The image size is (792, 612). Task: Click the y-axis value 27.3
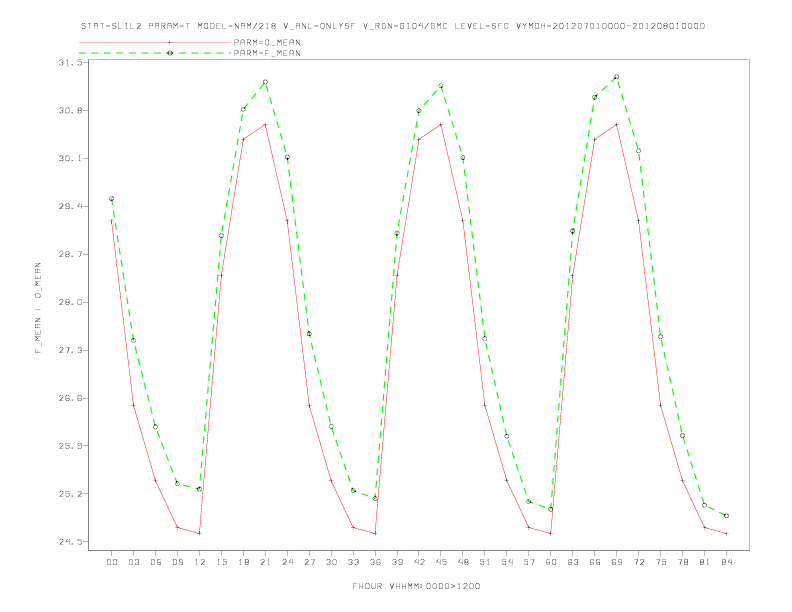[70, 350]
